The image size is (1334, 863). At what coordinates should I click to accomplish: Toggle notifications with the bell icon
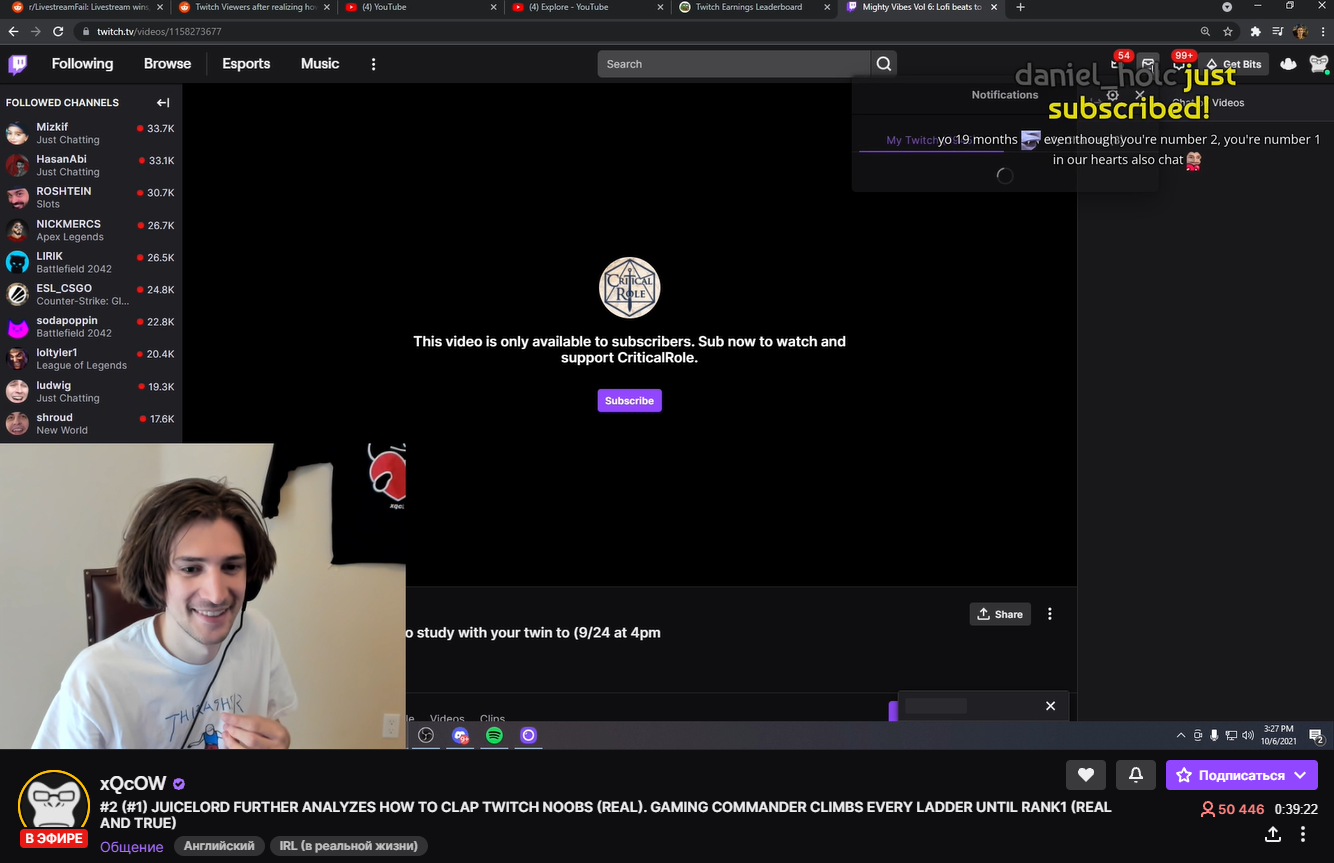point(1136,774)
